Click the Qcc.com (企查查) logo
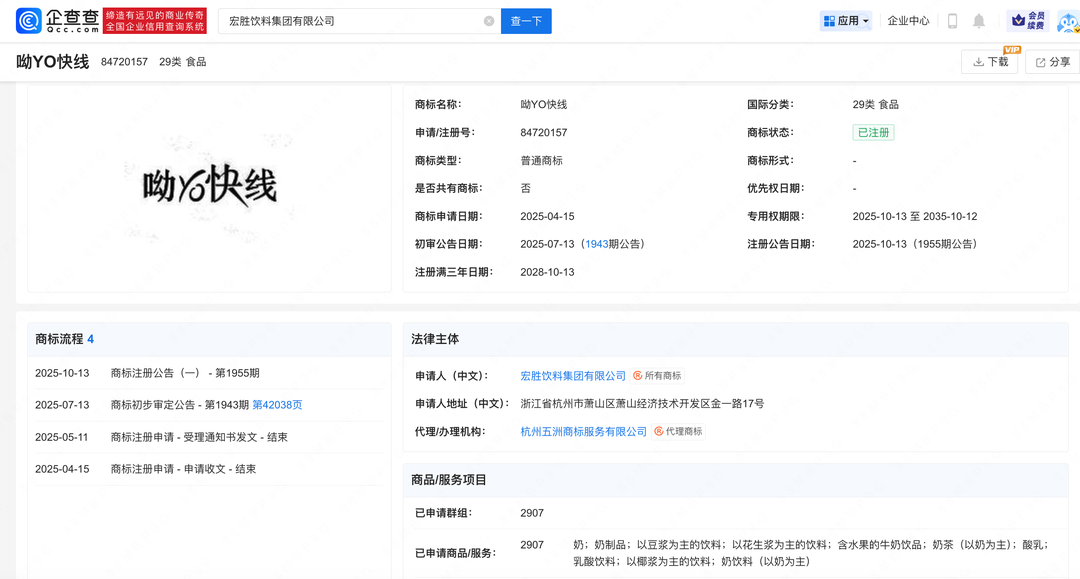The image size is (1080, 579). [x=58, y=21]
